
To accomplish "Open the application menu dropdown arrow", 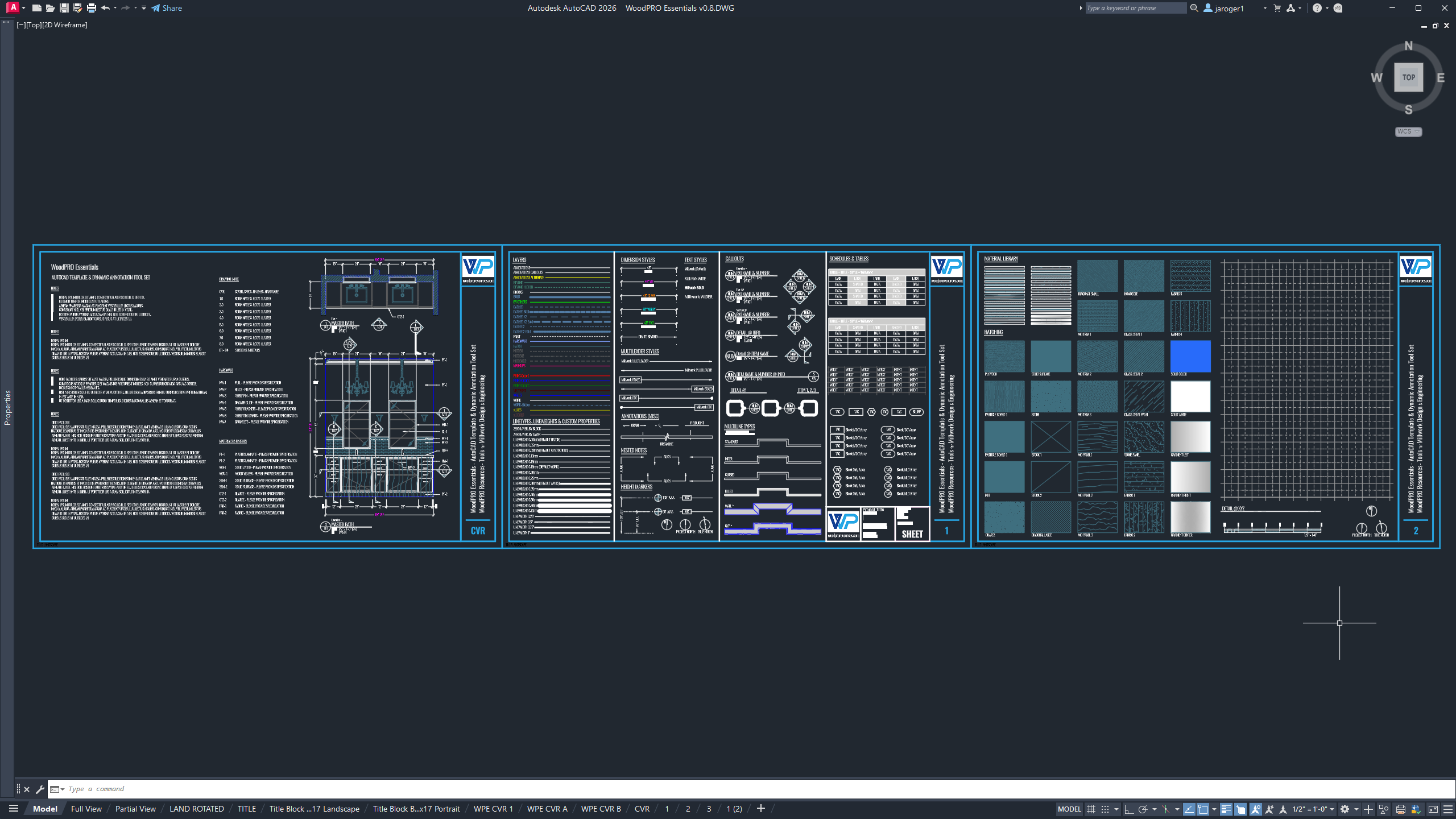I will (x=23, y=8).
